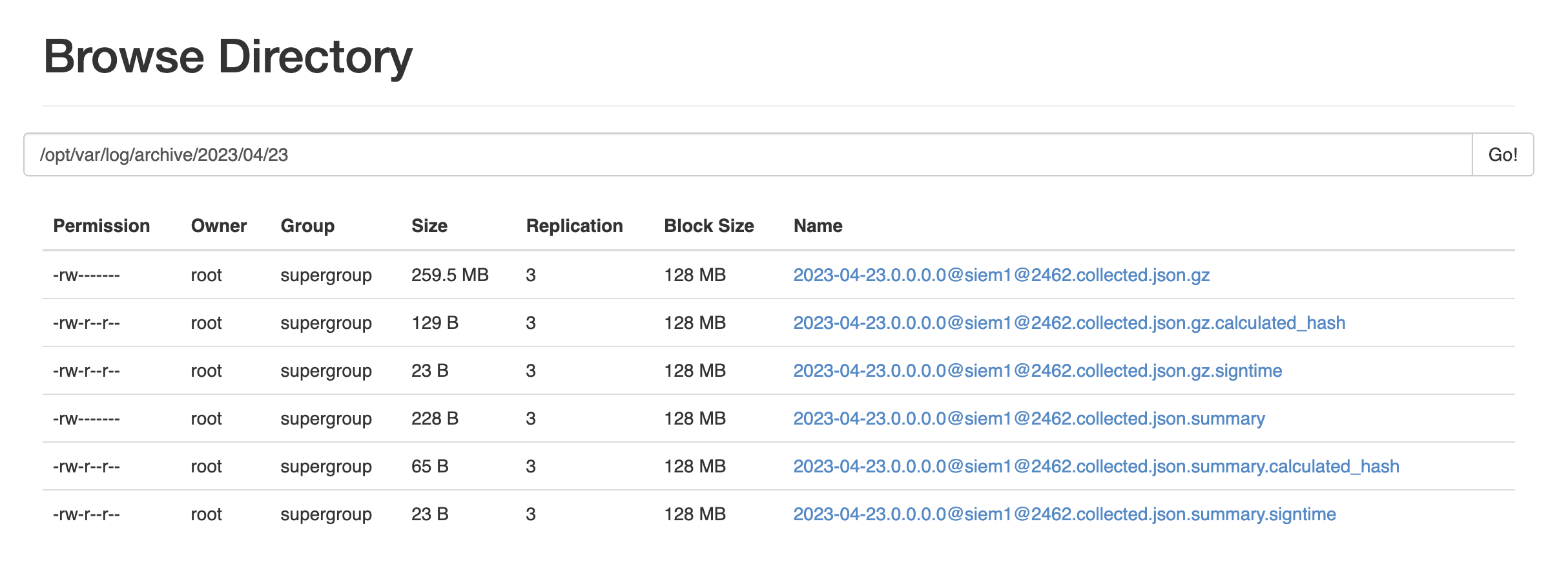Click owner root in the 129 B row
The height and width of the screenshot is (570, 1568).
206,322
